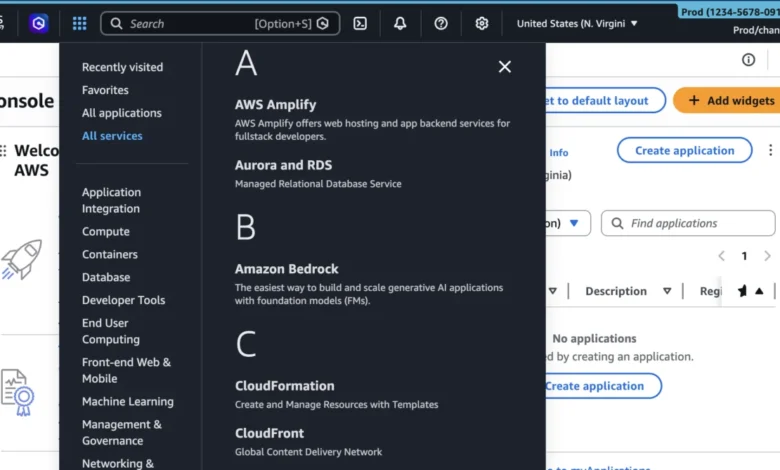Open the services grid menu icon
This screenshot has width=780, height=470.
(79, 23)
